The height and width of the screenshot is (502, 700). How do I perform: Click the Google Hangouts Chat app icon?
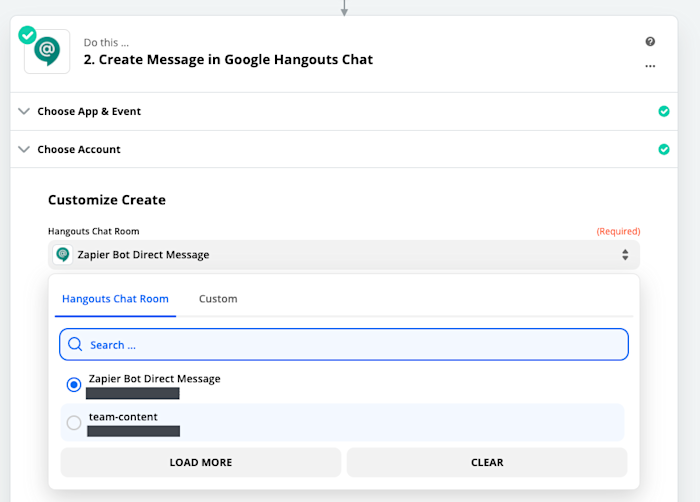tap(47, 51)
